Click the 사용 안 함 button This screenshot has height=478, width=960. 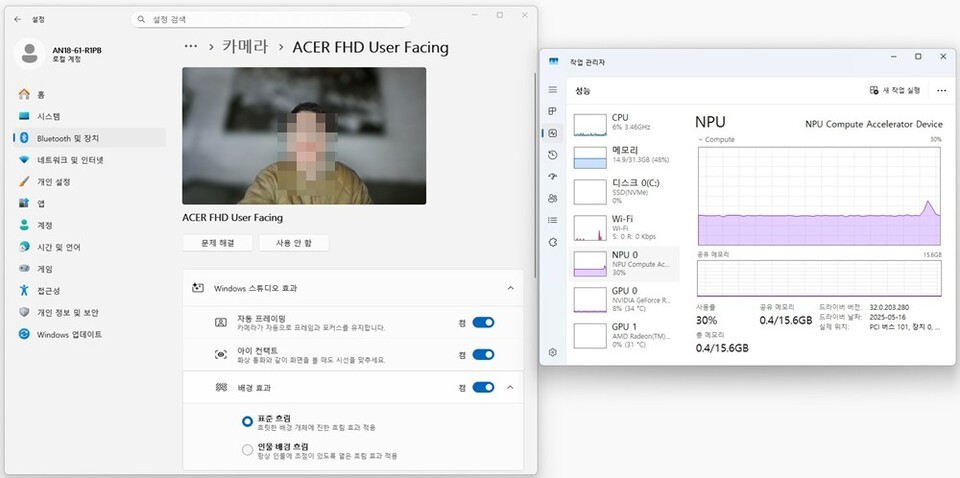[294, 243]
